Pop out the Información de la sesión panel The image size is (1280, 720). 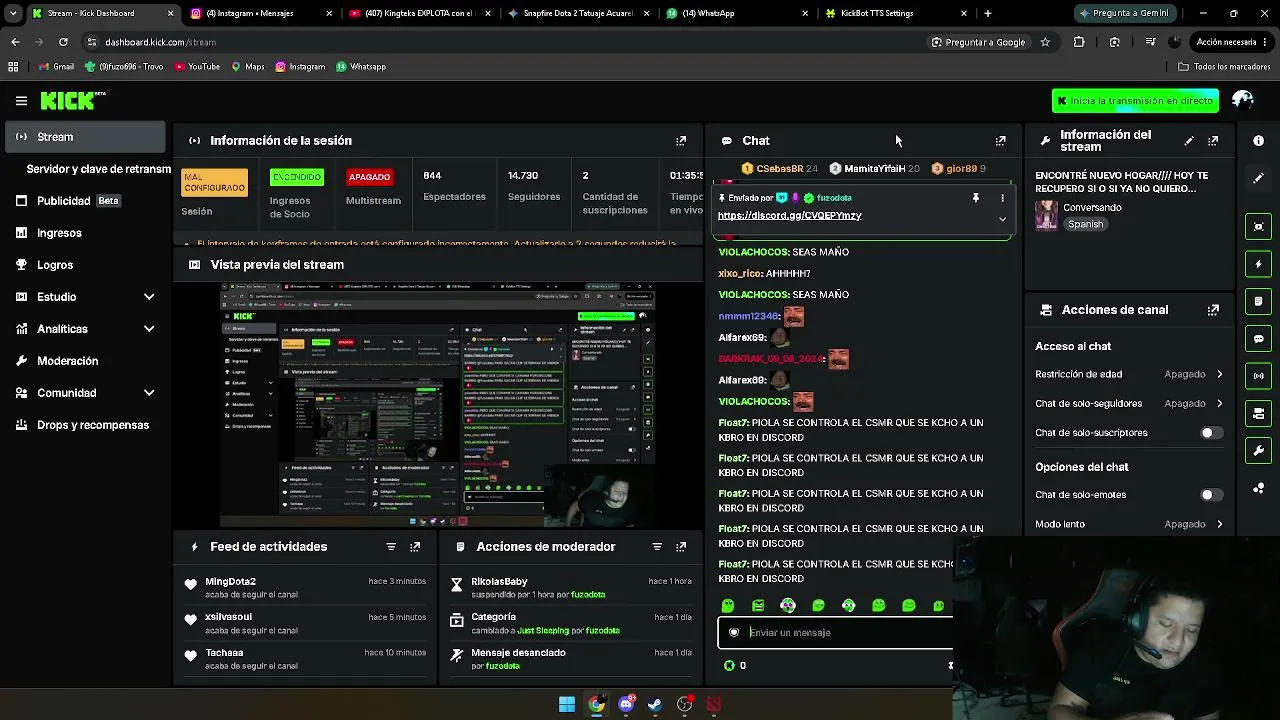(x=681, y=141)
